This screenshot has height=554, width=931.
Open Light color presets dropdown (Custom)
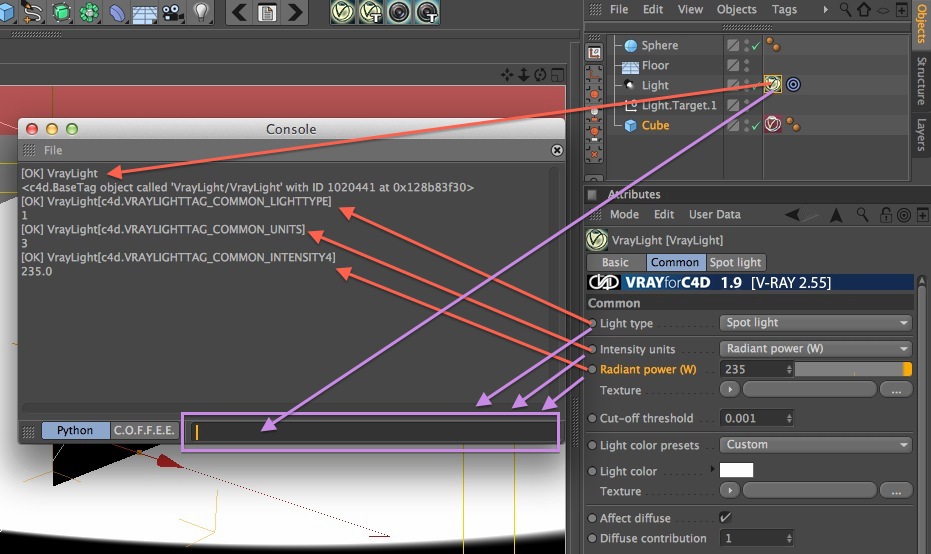click(816, 445)
